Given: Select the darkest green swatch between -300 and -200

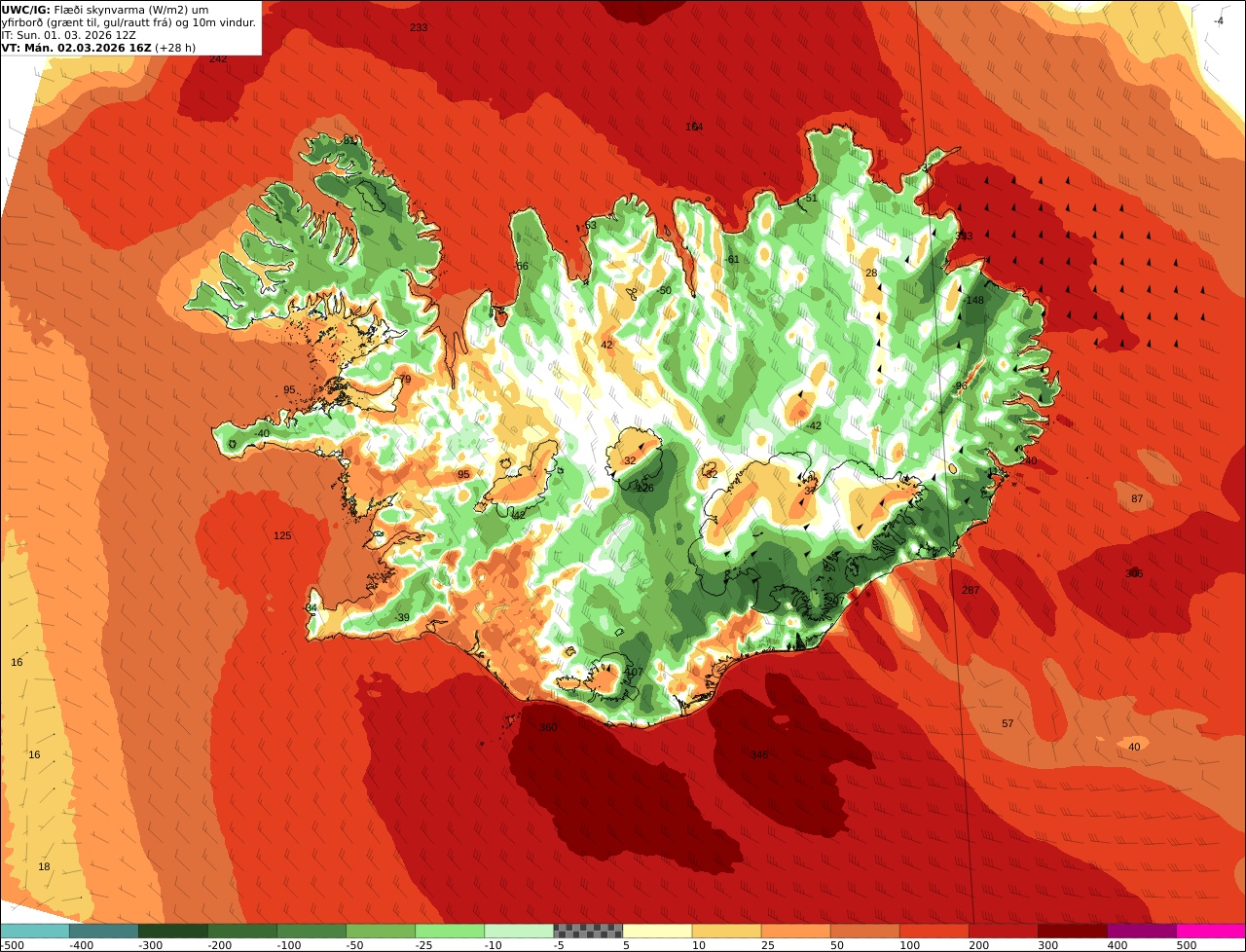Looking at the screenshot, I should [172, 930].
